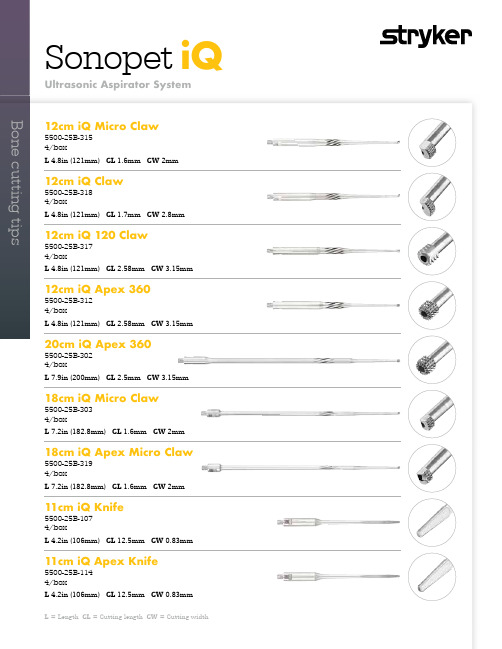Click the Ultrasonic Aspirator System subtitle
This screenshot has width=502, height=649.
(118, 84)
